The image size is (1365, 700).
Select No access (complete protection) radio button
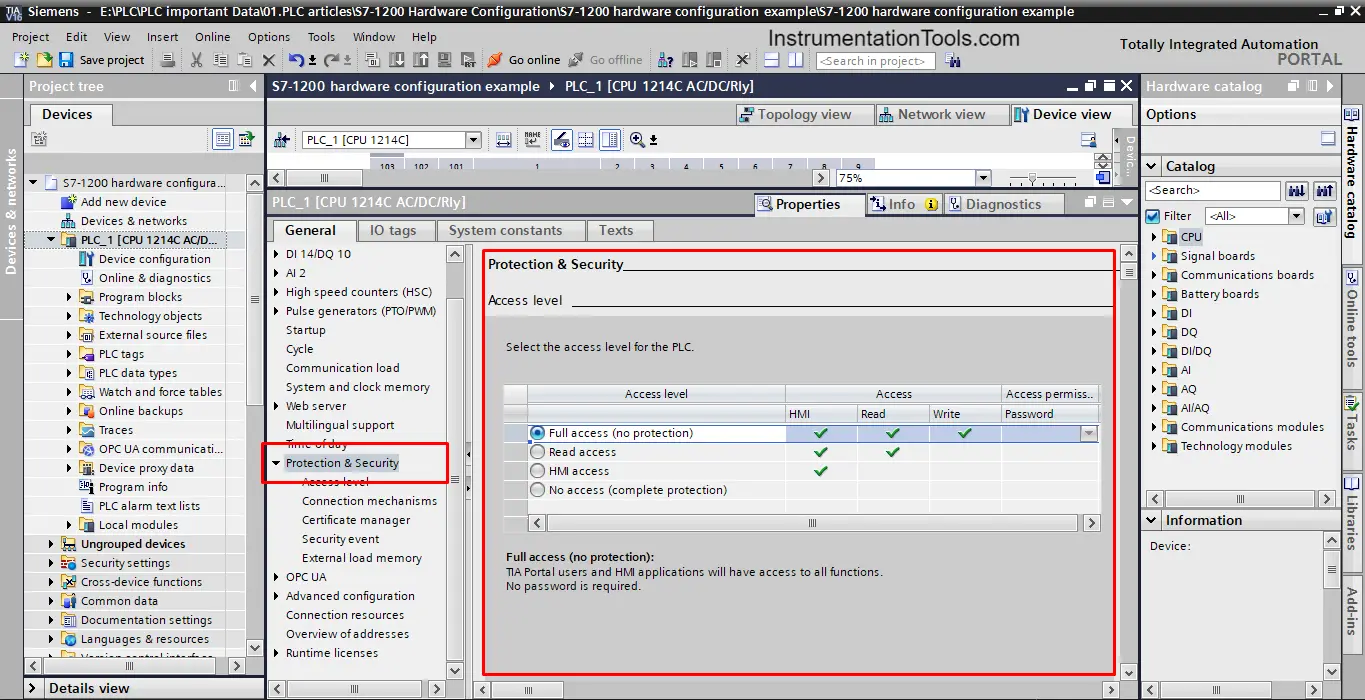coord(538,490)
